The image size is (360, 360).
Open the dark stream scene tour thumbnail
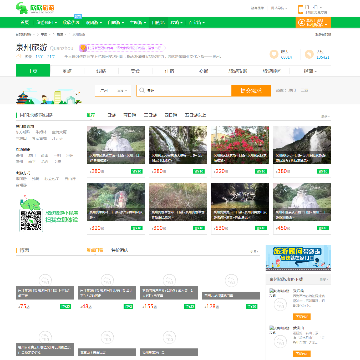point(240,202)
